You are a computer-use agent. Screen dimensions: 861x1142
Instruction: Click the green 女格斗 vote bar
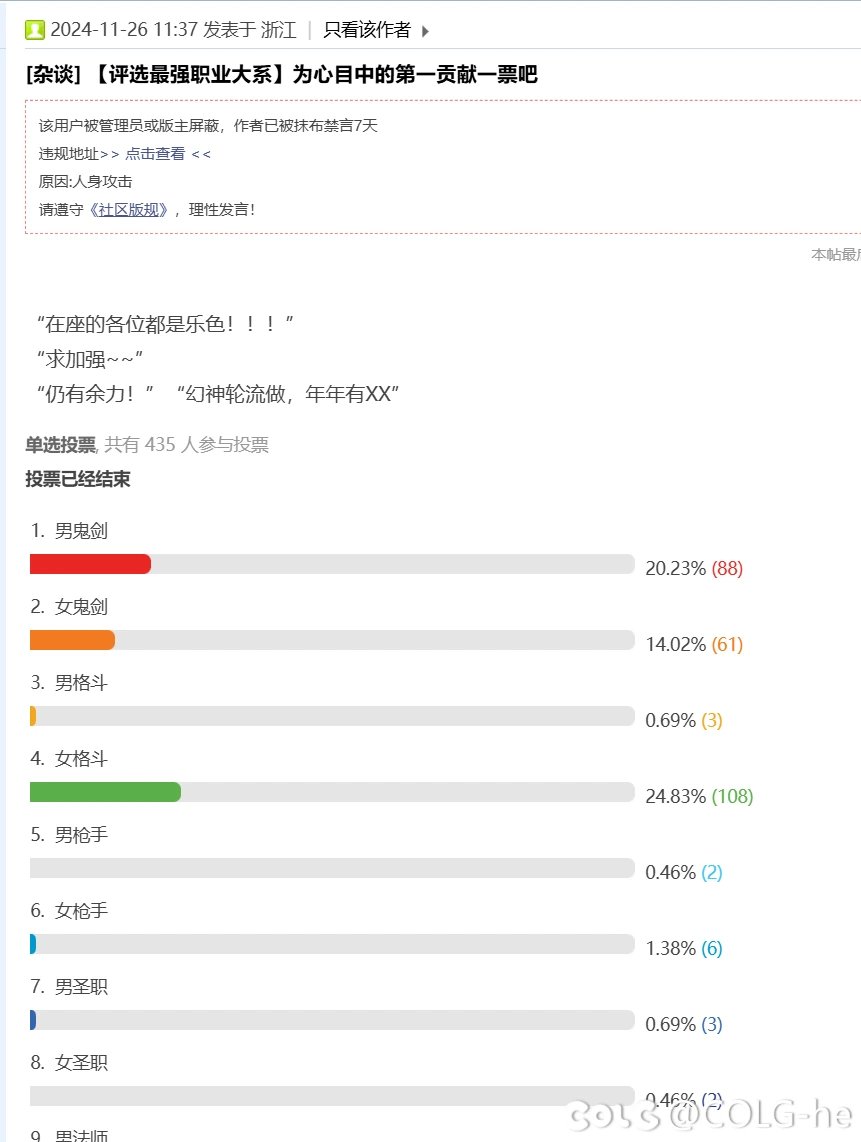[105, 792]
